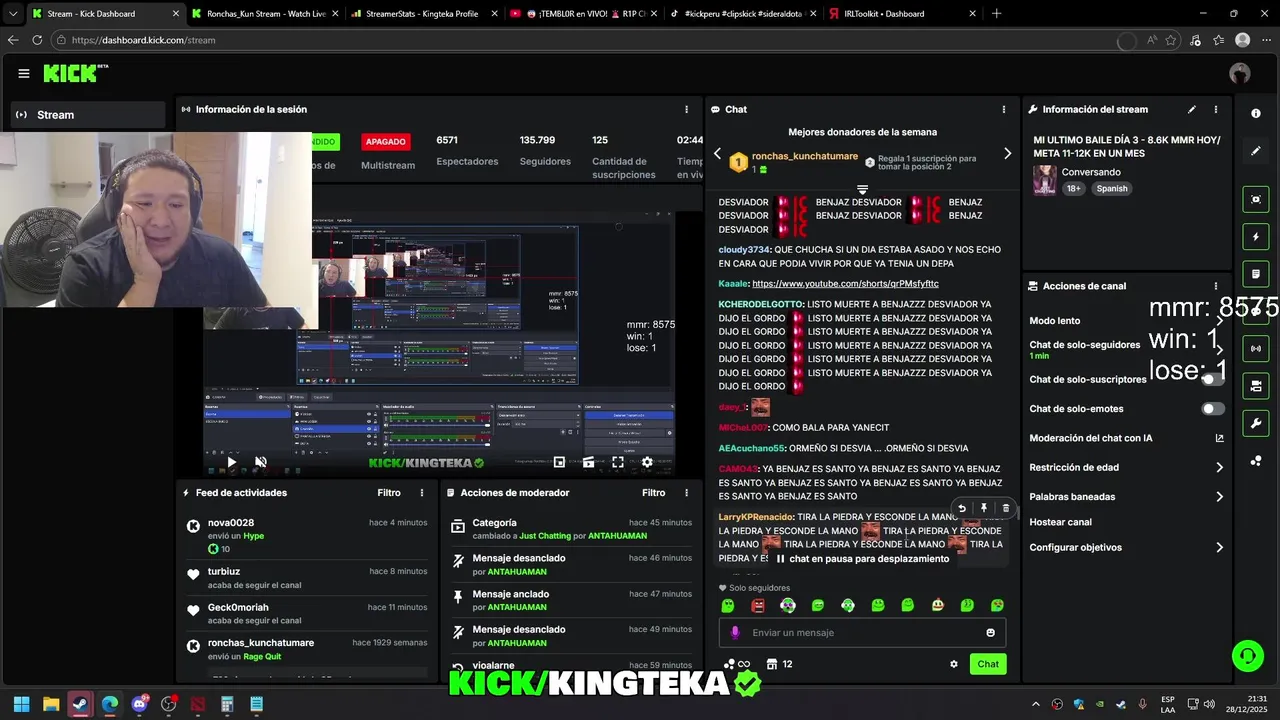Toggle the wrench widget in right sidebar
Screen dimensions: 1280x720
click(1256, 423)
